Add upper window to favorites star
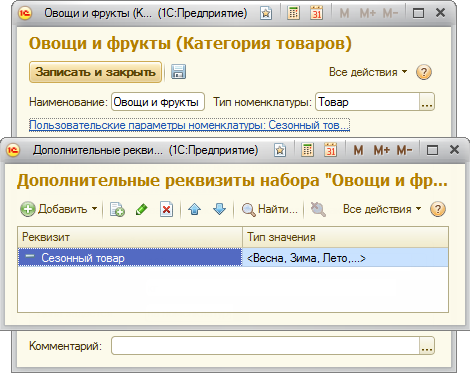 [266, 13]
